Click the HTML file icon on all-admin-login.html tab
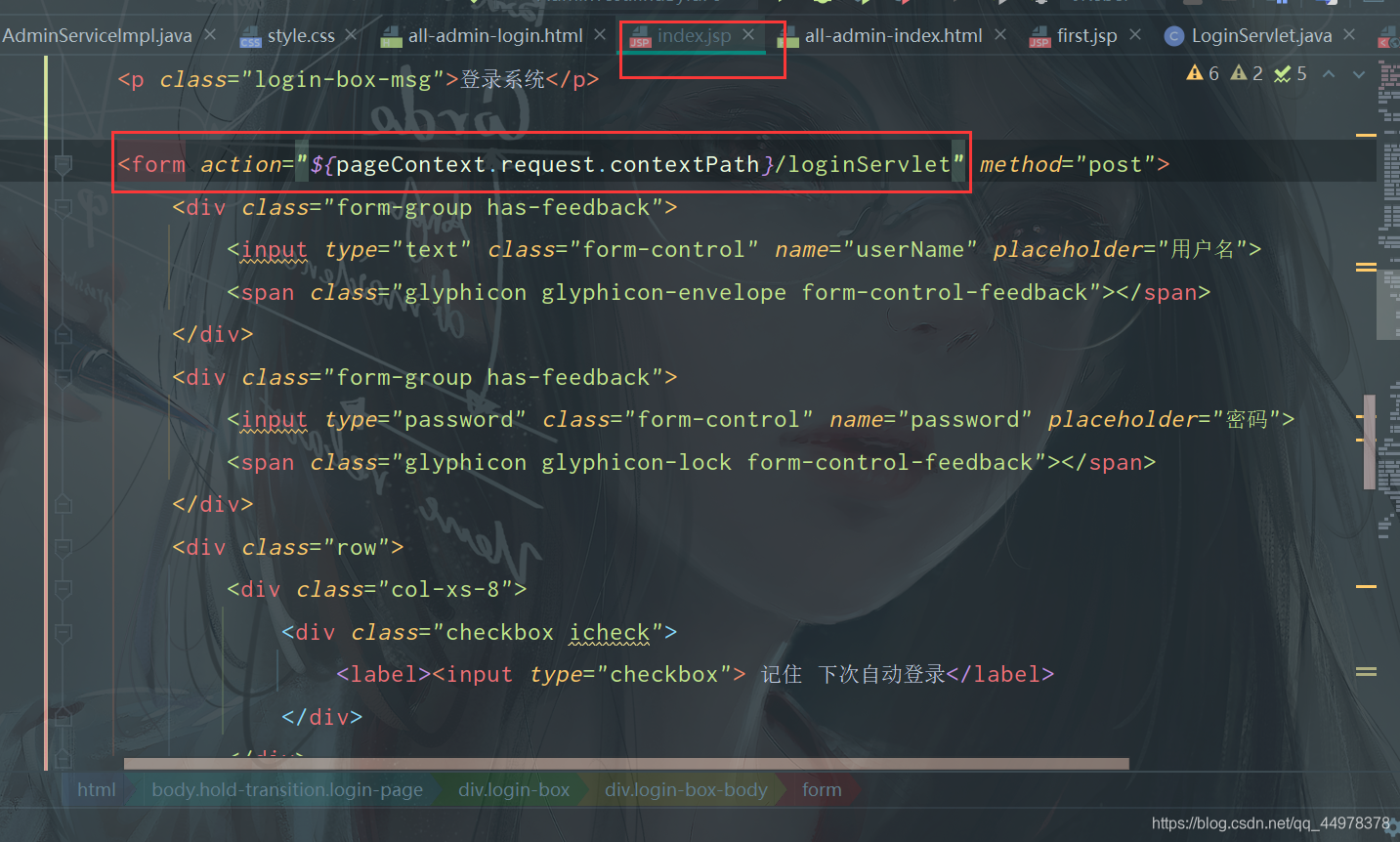Viewport: 1400px width, 842px height. [392, 37]
